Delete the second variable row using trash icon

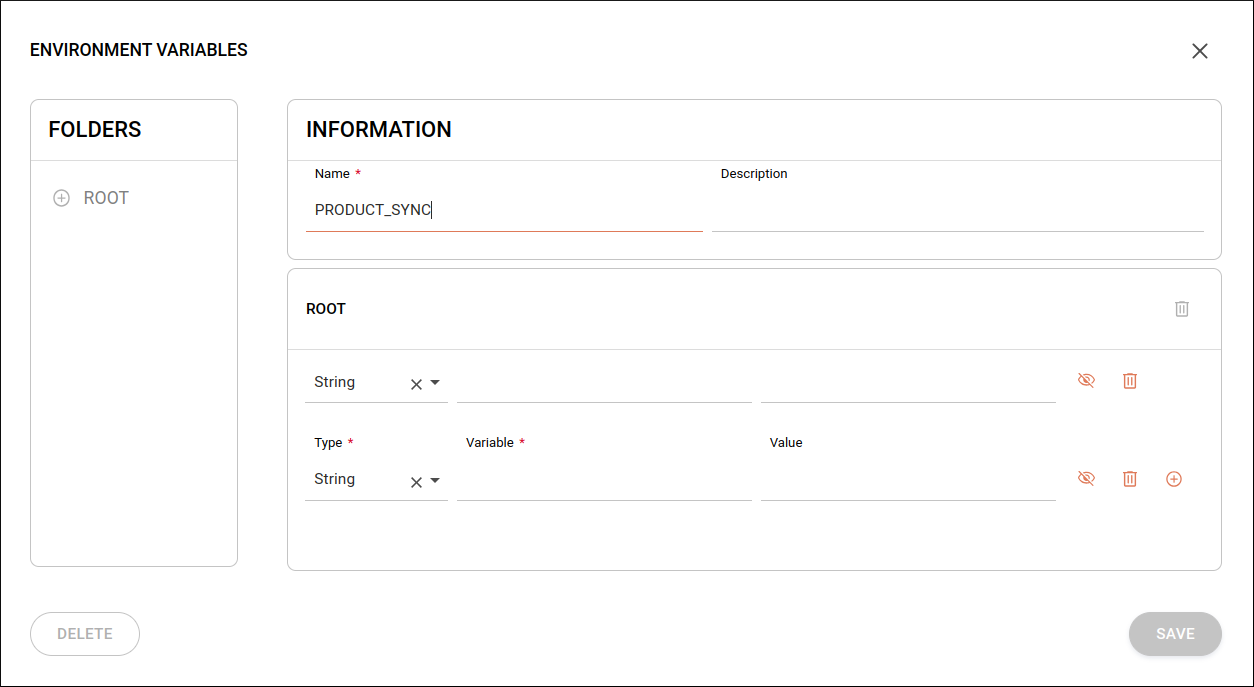1130,479
